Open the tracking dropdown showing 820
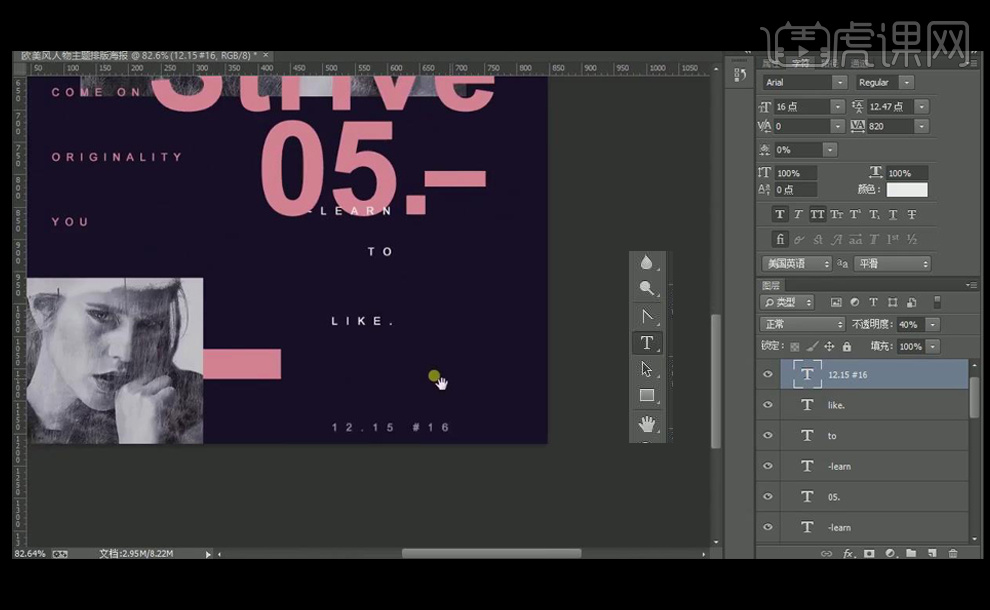Screen dimensions: 990x610 922,126
